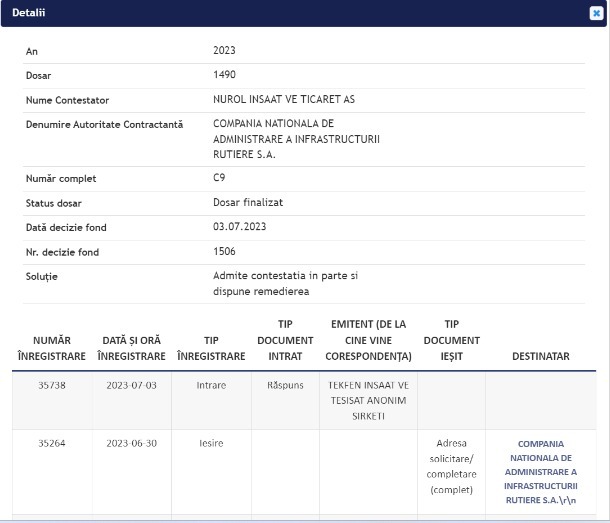
Task: Click the Dosar label
Action: [x=38, y=75]
